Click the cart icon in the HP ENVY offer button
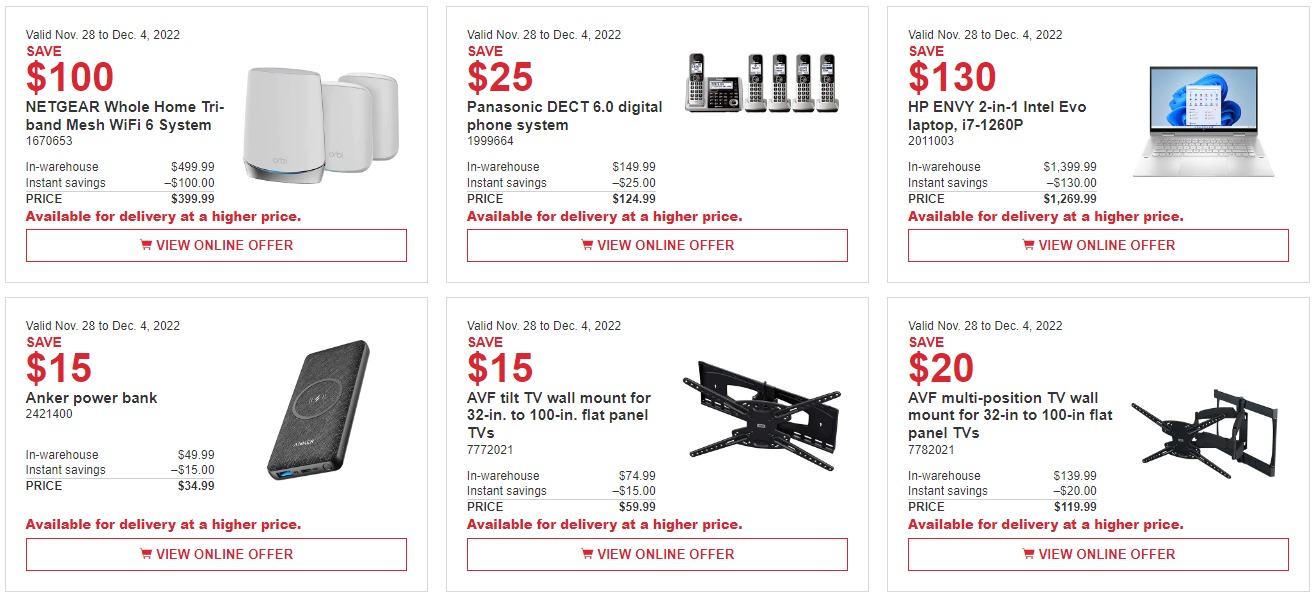1312x598 pixels. point(1028,245)
